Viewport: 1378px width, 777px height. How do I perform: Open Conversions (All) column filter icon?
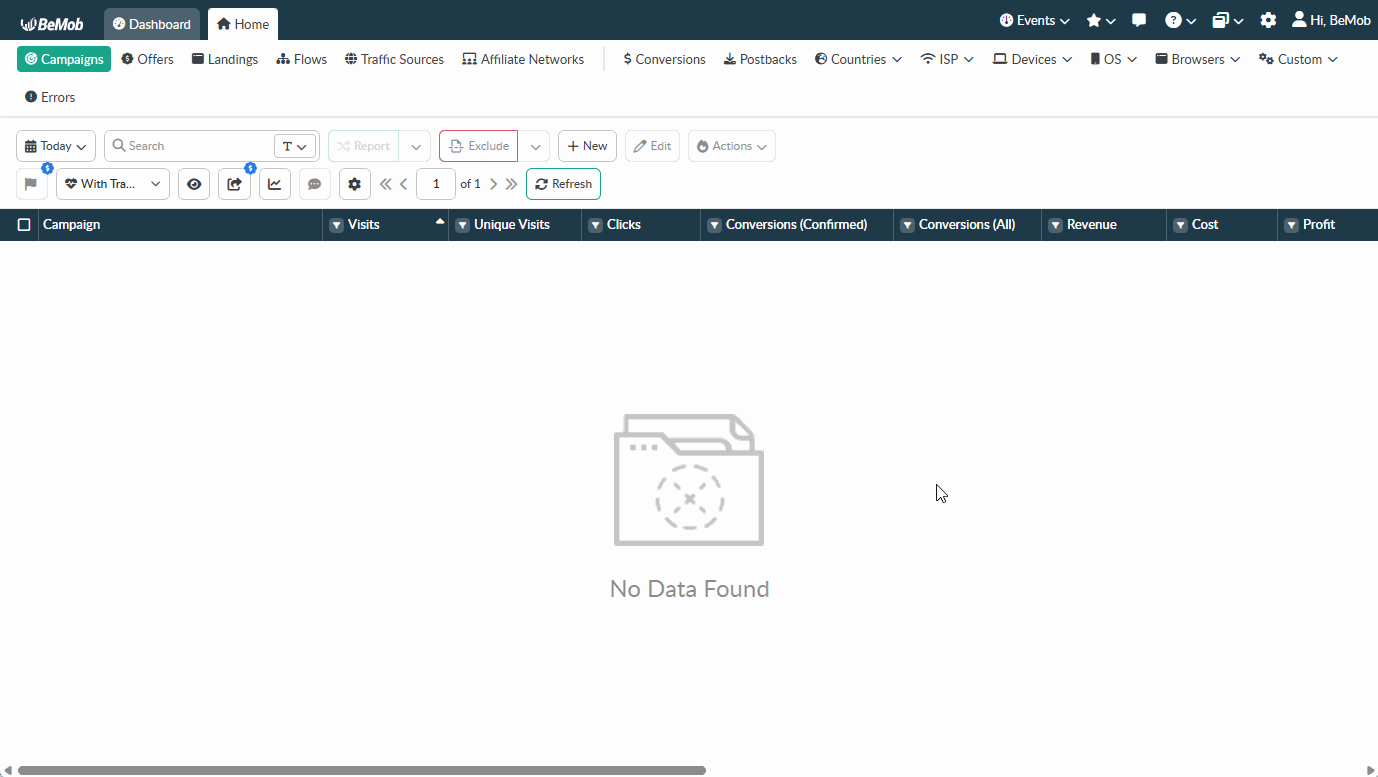[x=907, y=225]
